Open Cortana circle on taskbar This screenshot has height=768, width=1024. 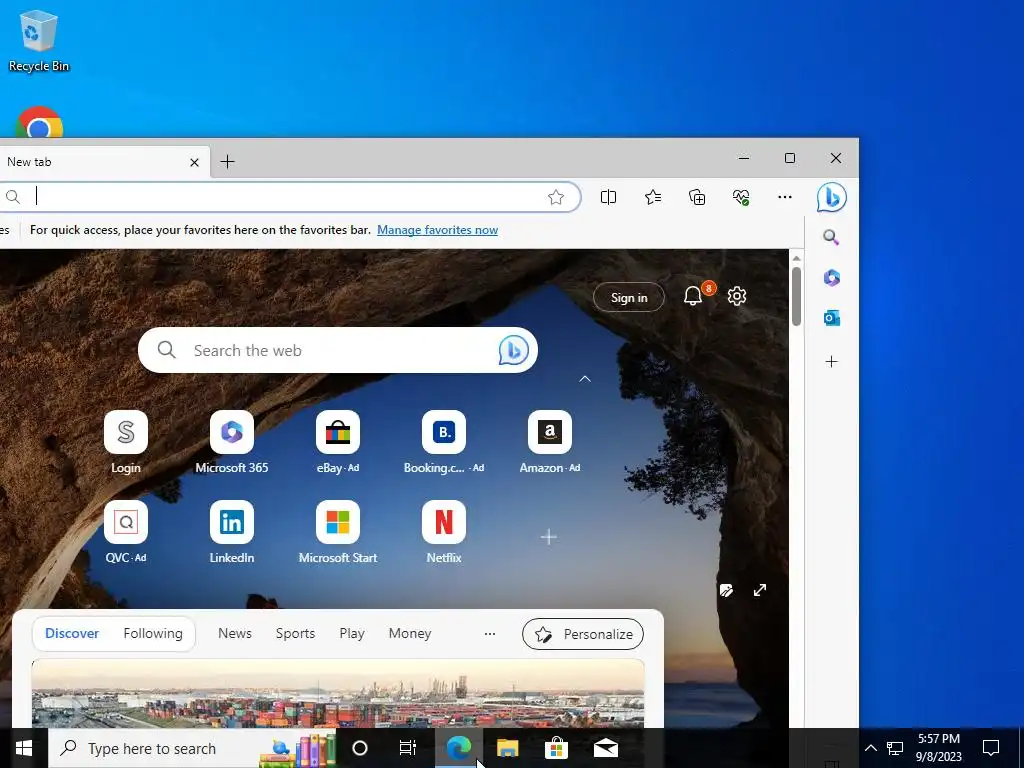360,748
